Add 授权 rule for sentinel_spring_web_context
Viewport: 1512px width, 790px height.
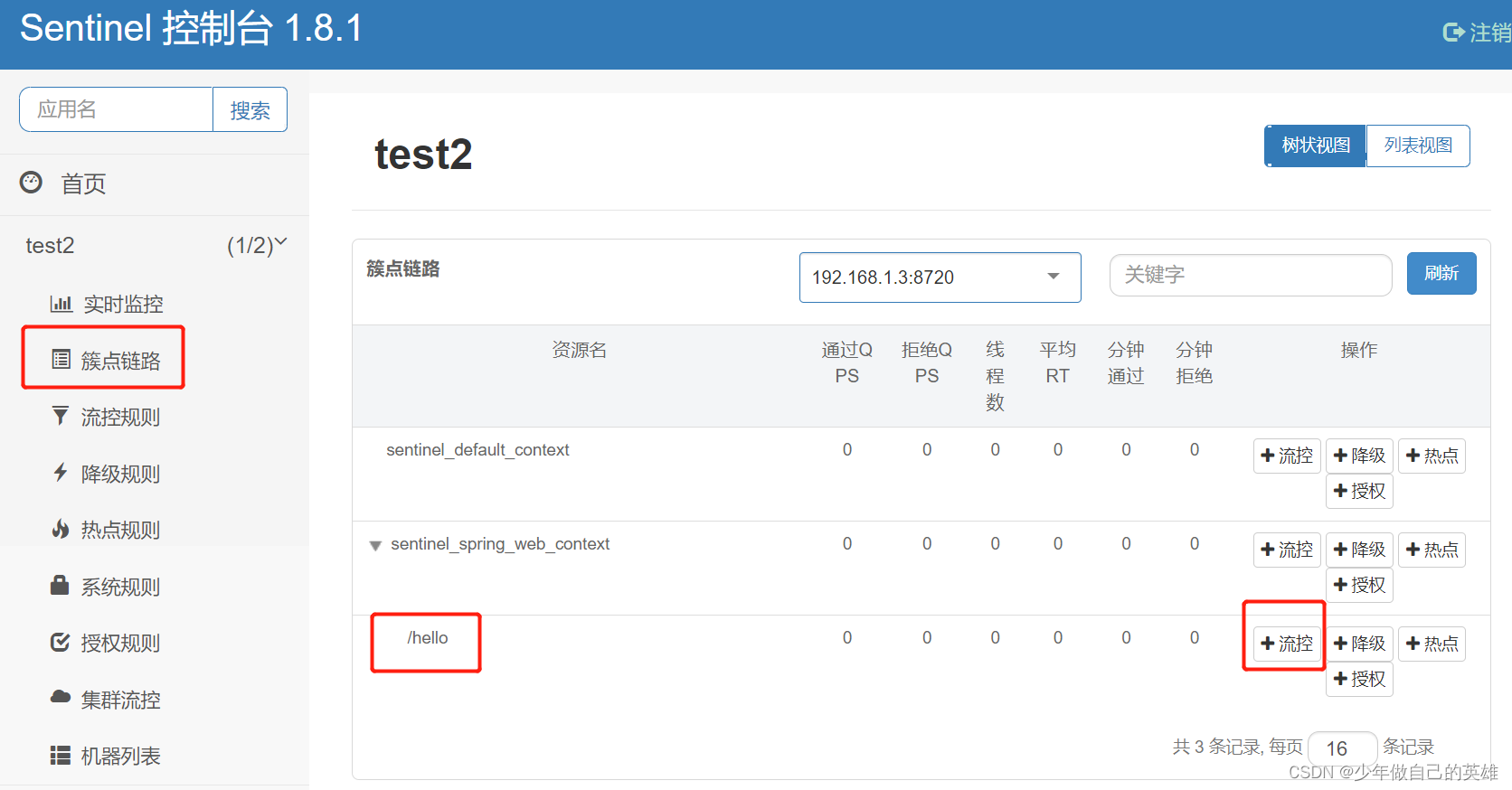(1359, 585)
